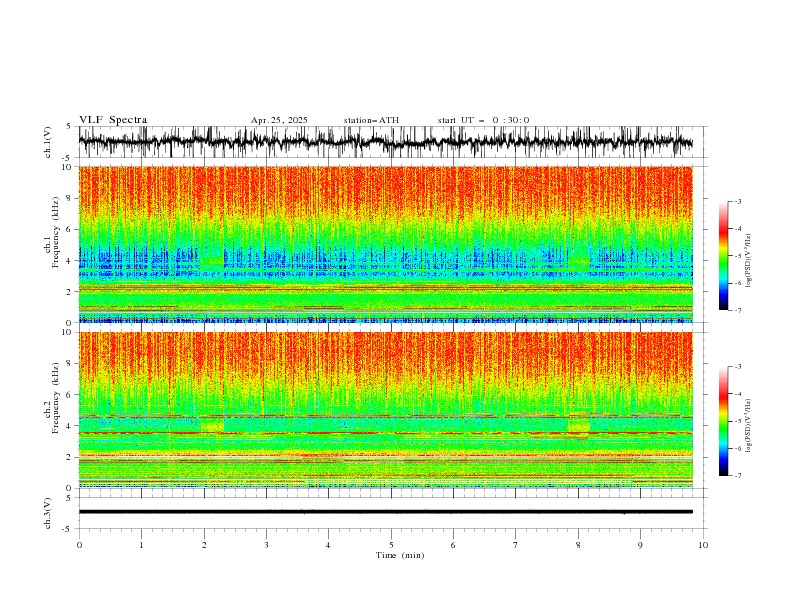792x612 pixels.
Task: Click the 'ch.3(V)' axis label
Action: pos(48,513)
